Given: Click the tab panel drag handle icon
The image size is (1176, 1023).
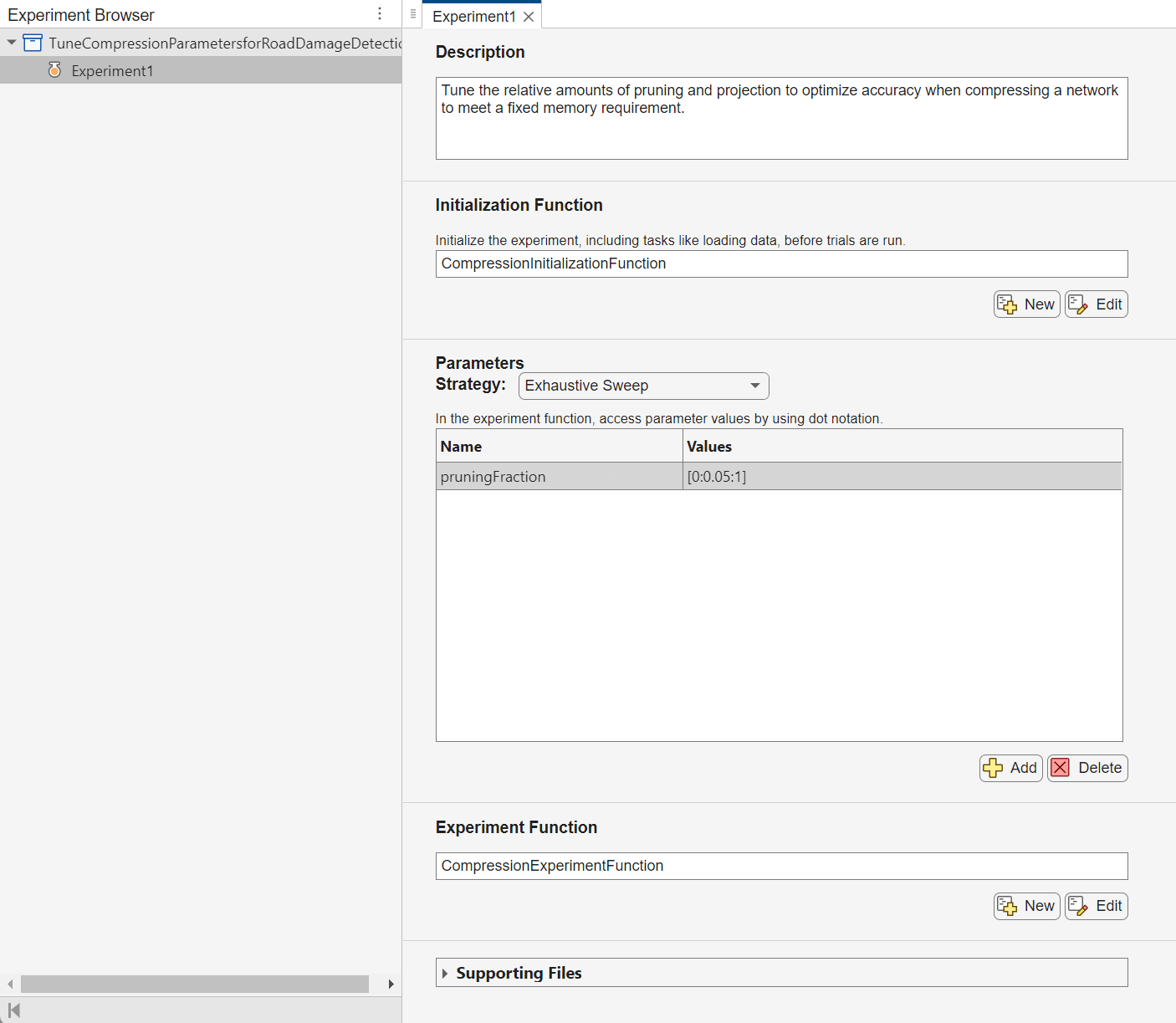Looking at the screenshot, I should click(x=413, y=14).
